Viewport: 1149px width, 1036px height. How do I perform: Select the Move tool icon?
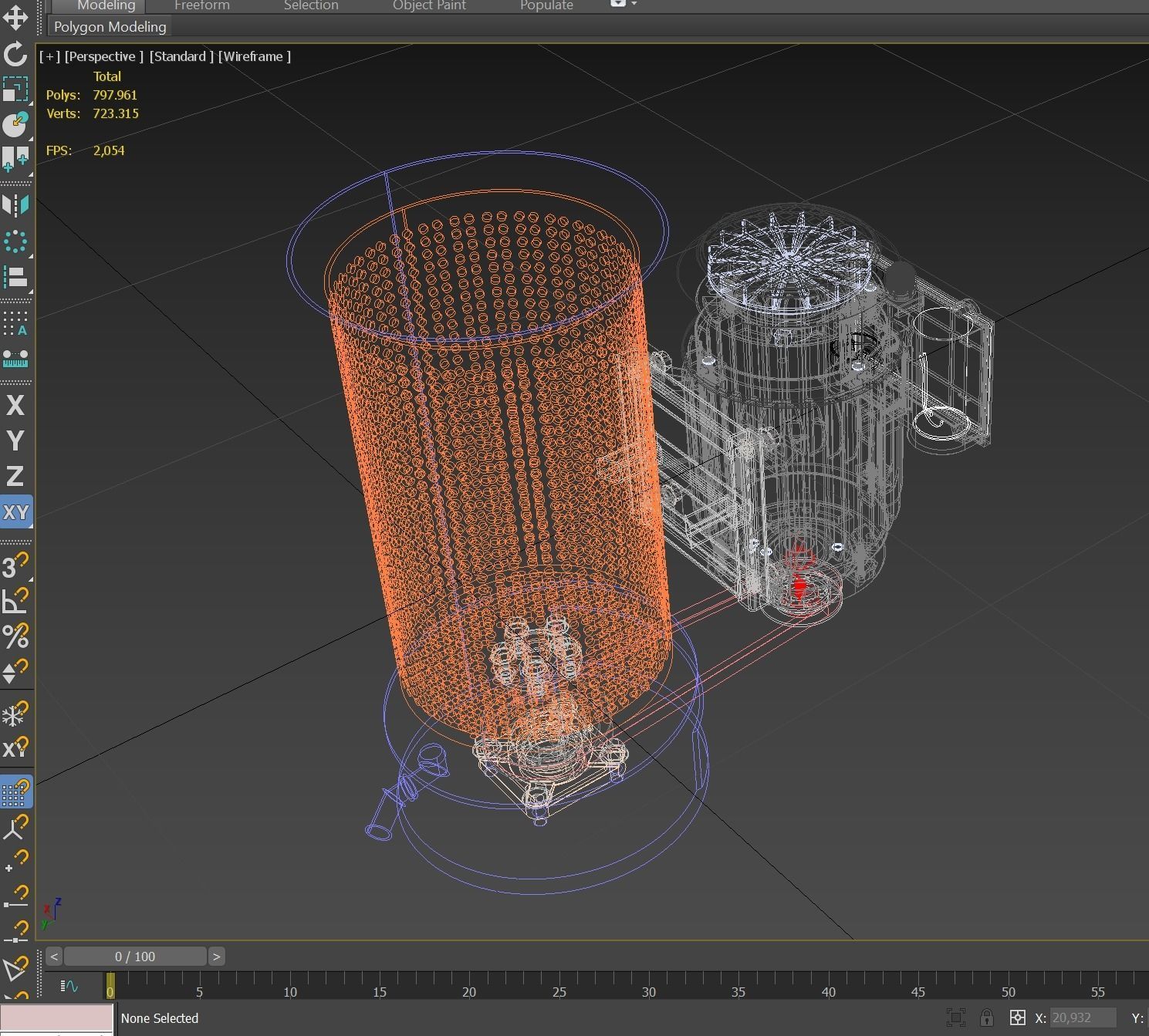point(15,16)
